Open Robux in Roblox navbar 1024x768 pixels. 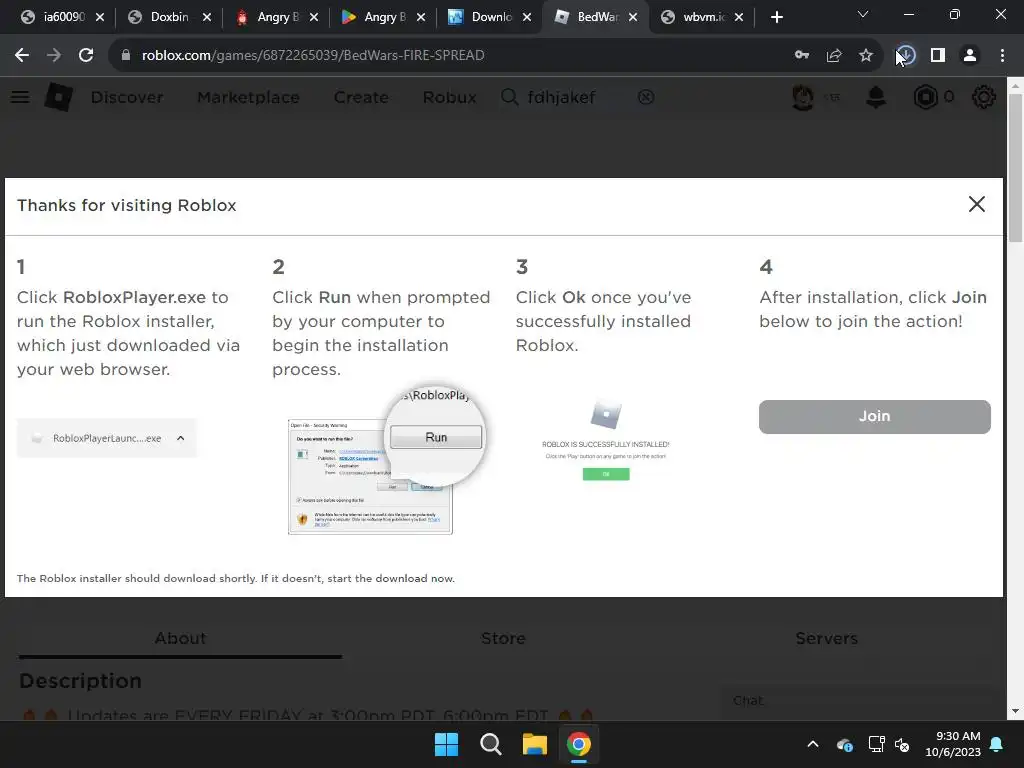[x=449, y=97]
